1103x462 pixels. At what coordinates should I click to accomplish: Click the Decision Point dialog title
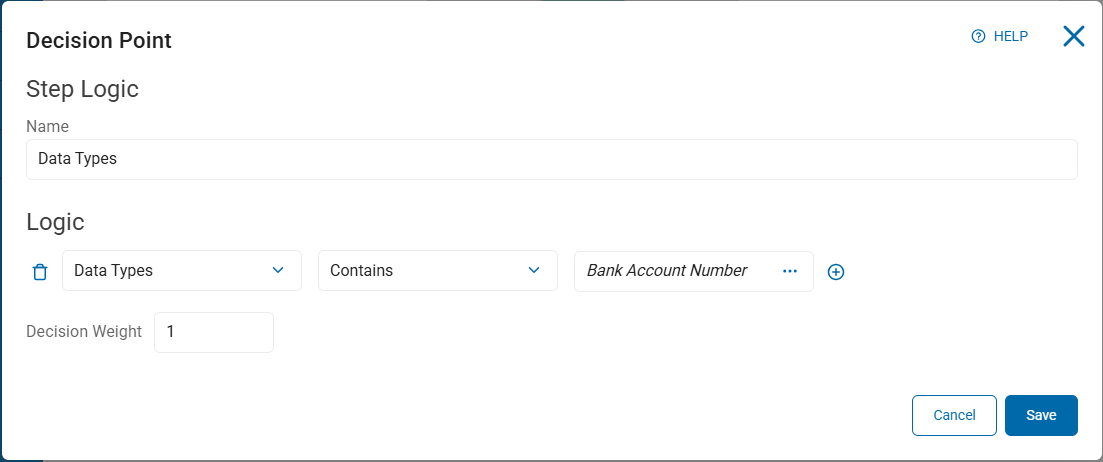[x=99, y=41]
